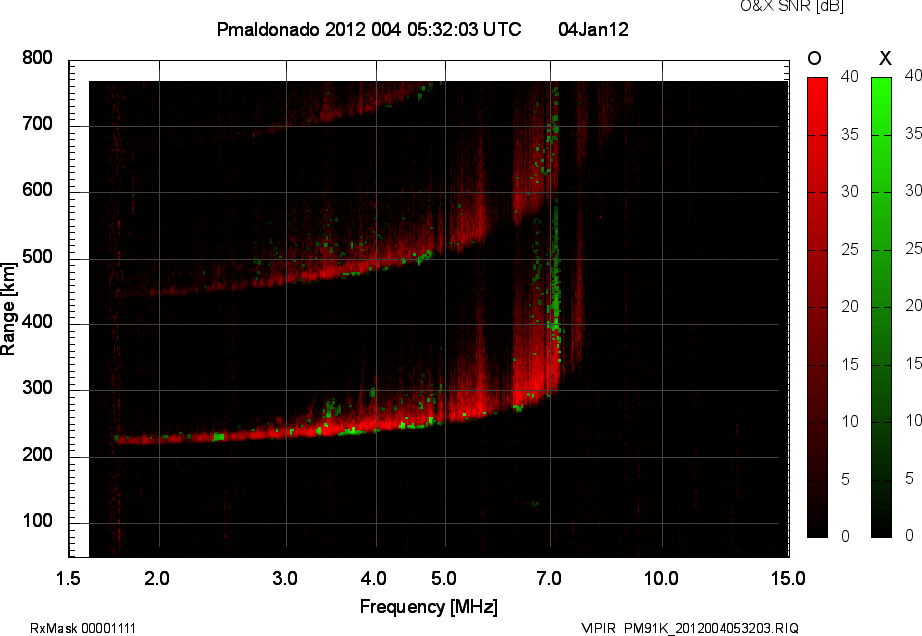Click the 800 km range tick label

[37, 58]
